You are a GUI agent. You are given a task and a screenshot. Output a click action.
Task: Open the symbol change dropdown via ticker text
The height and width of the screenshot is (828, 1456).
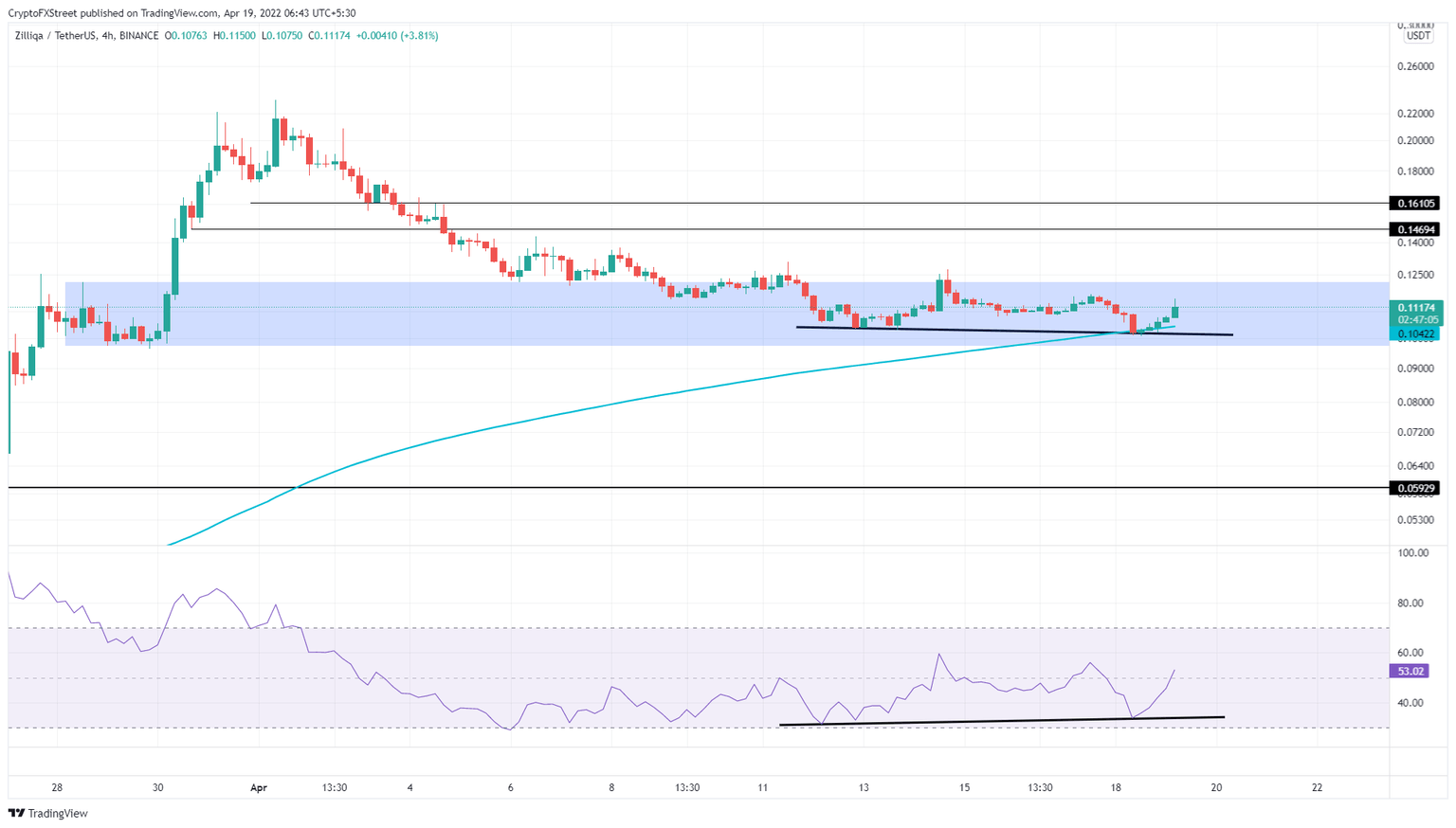[x=57, y=35]
